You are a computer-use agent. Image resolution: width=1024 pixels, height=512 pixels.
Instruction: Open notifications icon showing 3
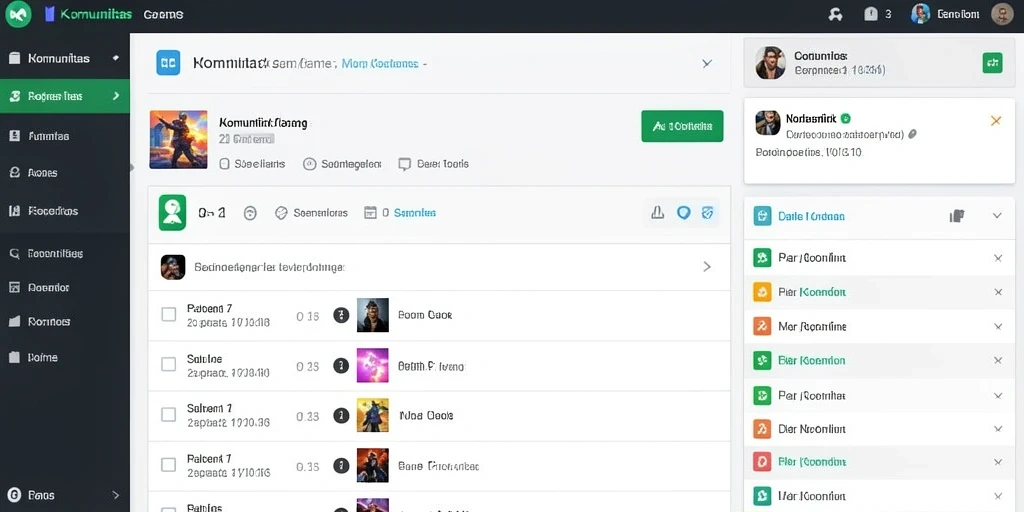pyautogui.click(x=871, y=14)
